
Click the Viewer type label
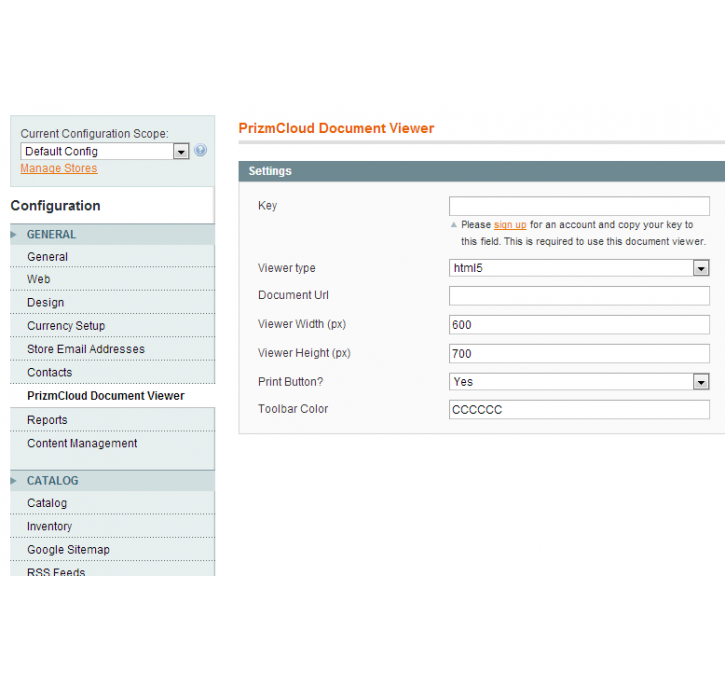point(287,268)
